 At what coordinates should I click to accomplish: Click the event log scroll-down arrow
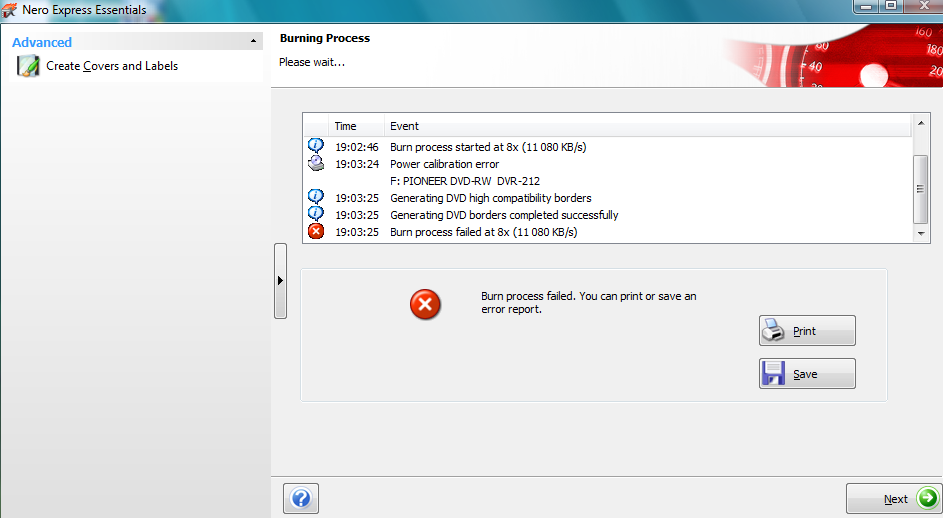coord(921,233)
